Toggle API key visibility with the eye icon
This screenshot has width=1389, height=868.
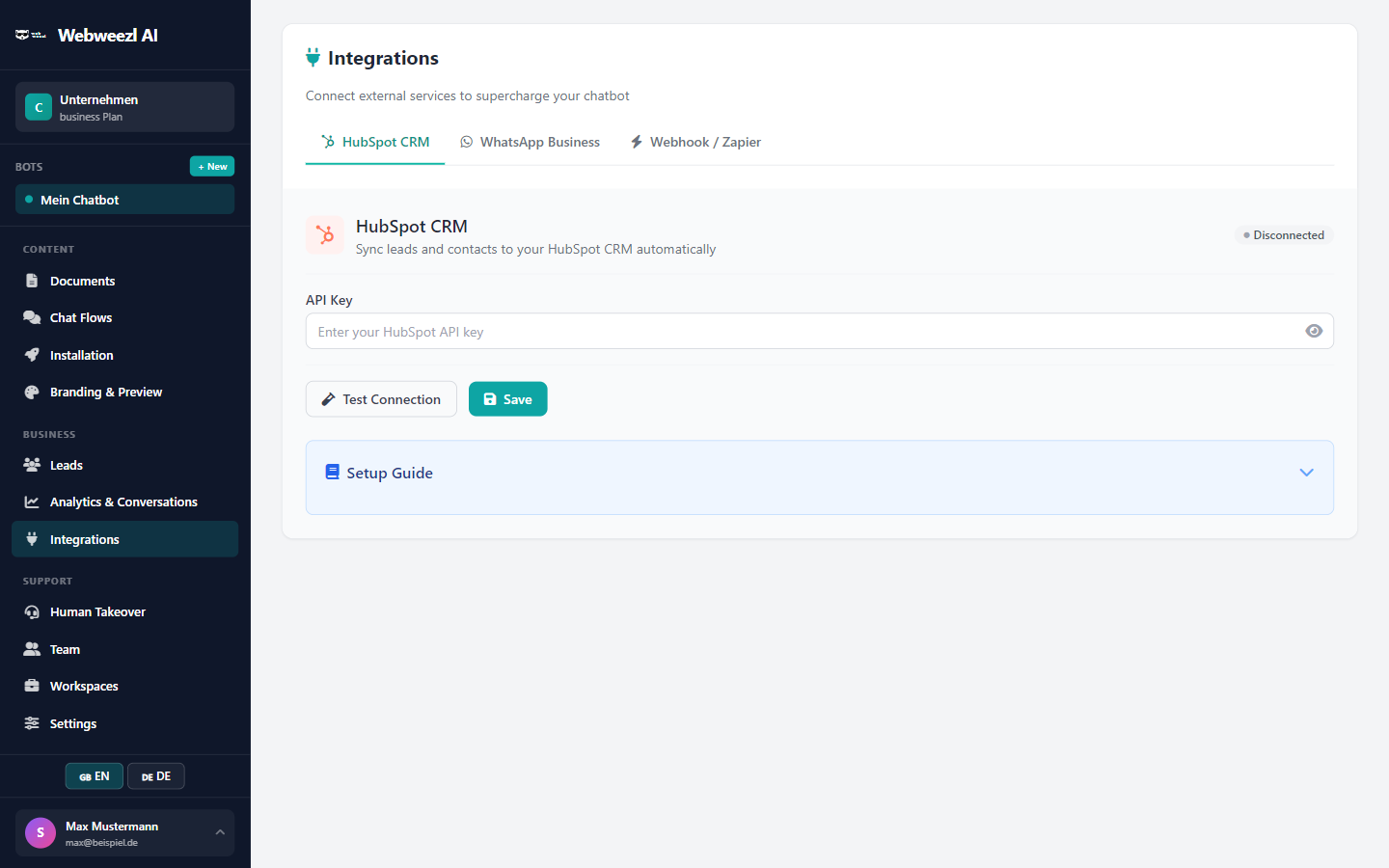pos(1314,331)
